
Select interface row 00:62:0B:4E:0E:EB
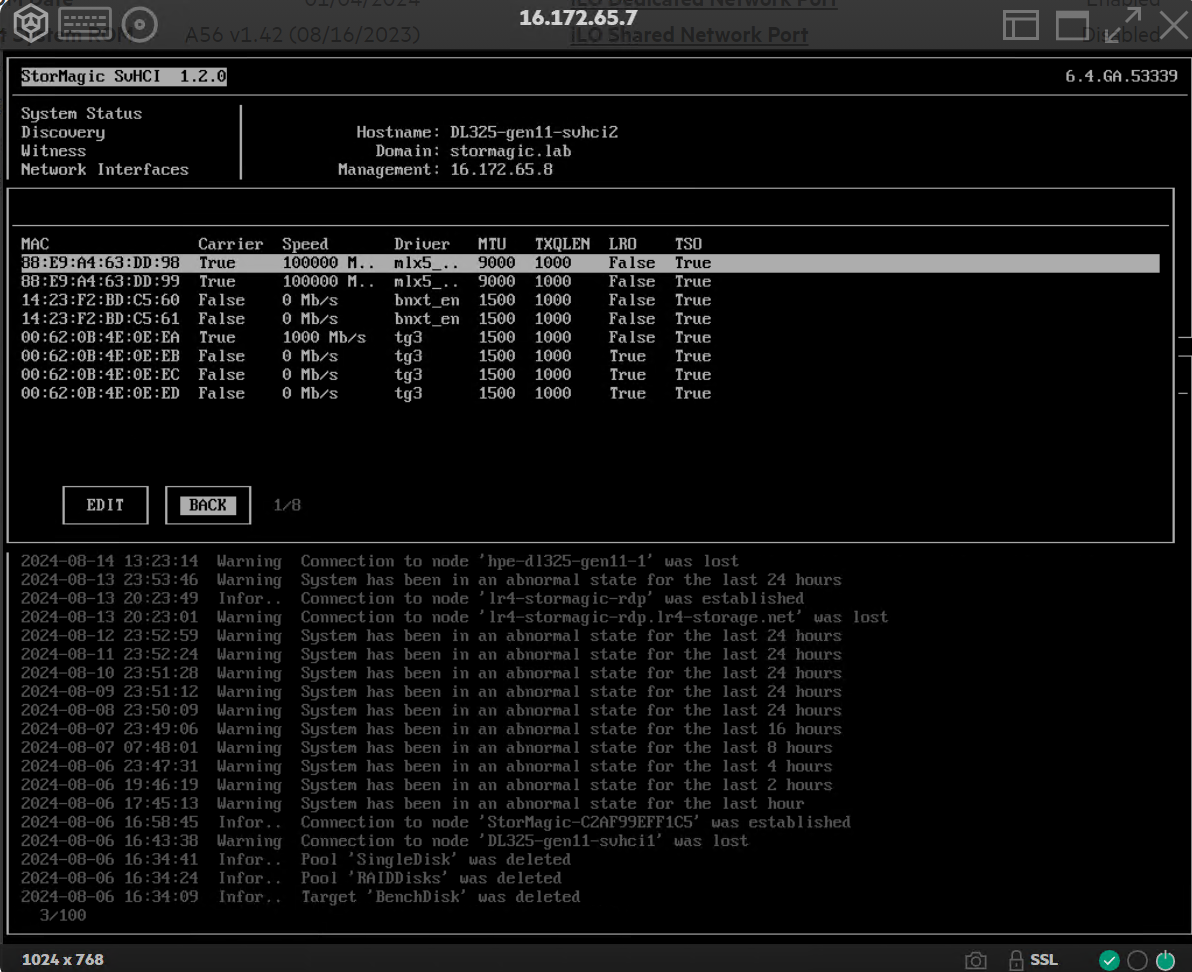(589, 356)
